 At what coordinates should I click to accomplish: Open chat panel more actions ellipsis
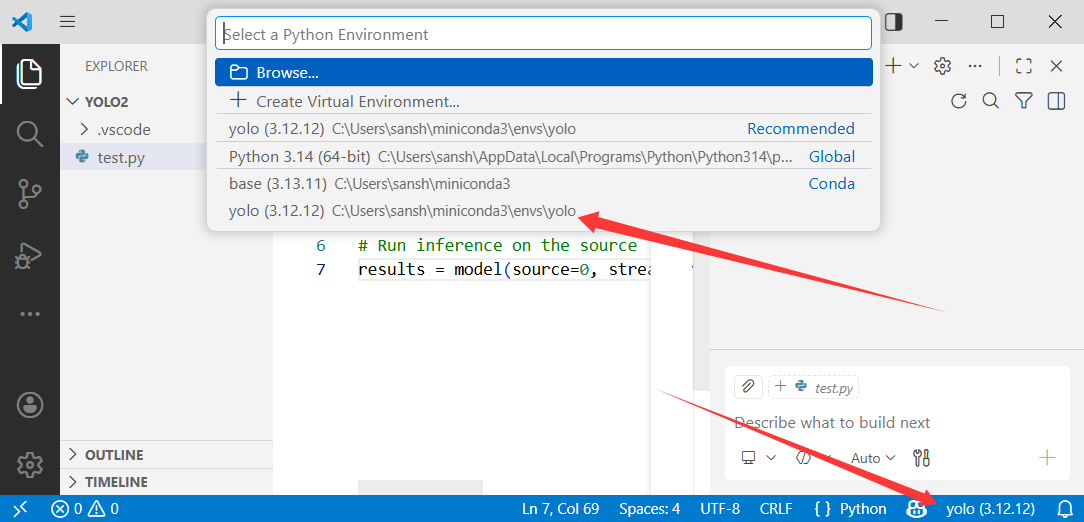pyautogui.click(x=975, y=66)
